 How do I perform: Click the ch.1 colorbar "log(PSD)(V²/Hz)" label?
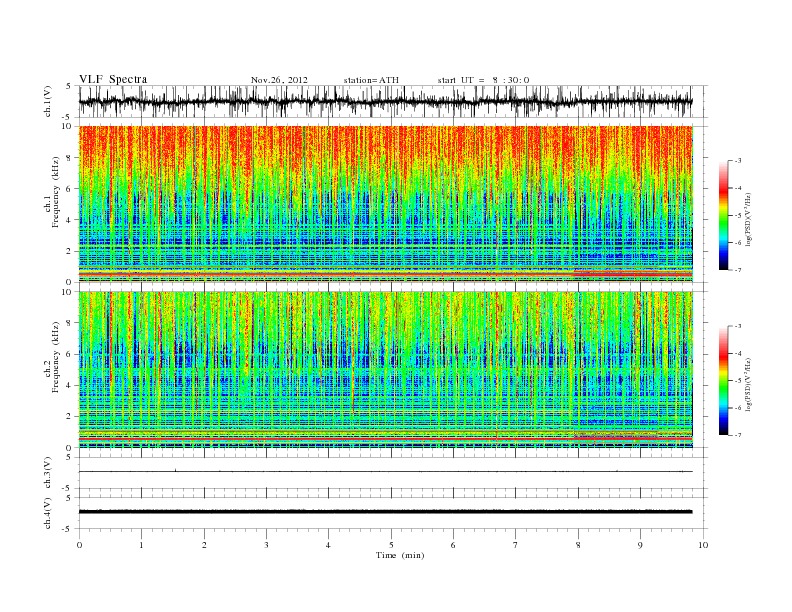point(749,219)
